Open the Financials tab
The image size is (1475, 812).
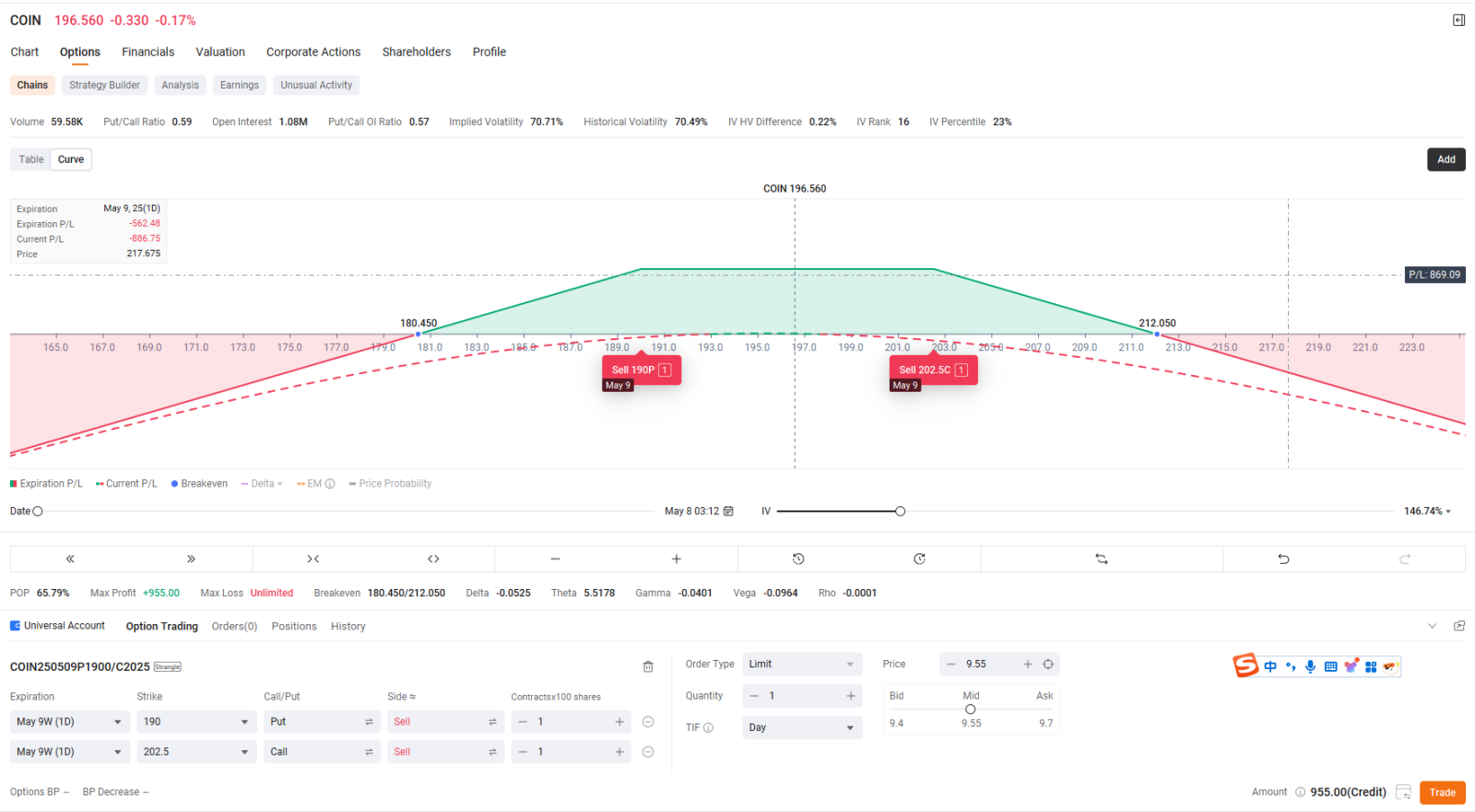pos(147,52)
